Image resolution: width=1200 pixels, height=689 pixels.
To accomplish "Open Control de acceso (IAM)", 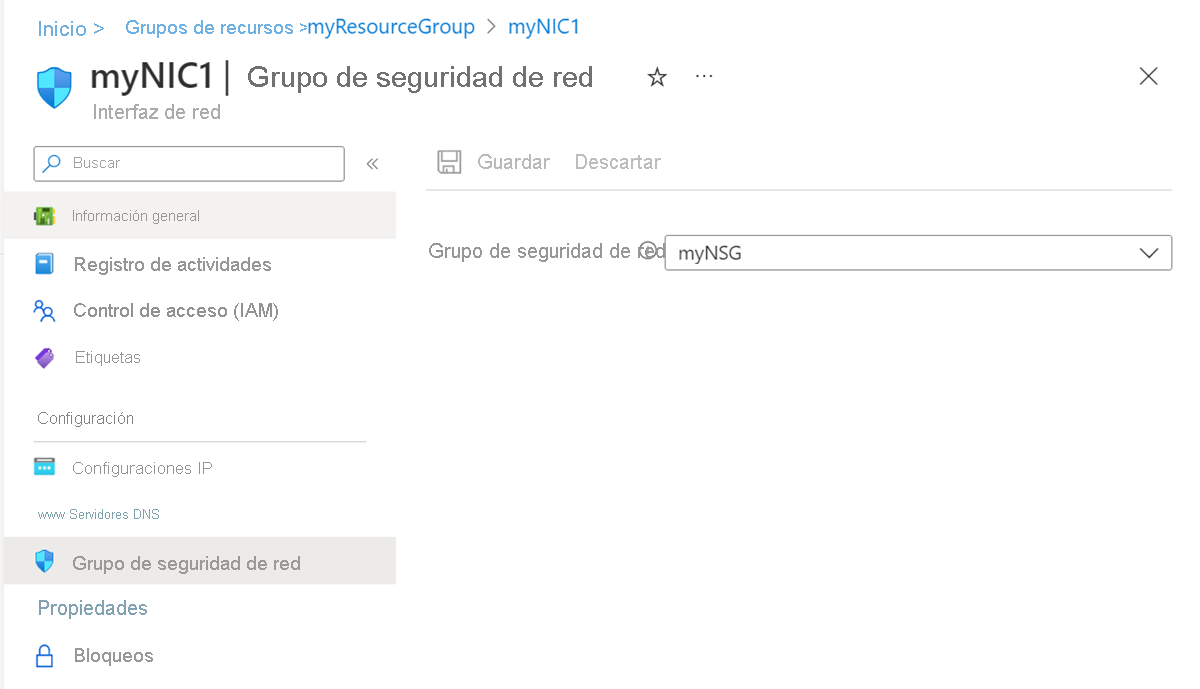I will (176, 311).
